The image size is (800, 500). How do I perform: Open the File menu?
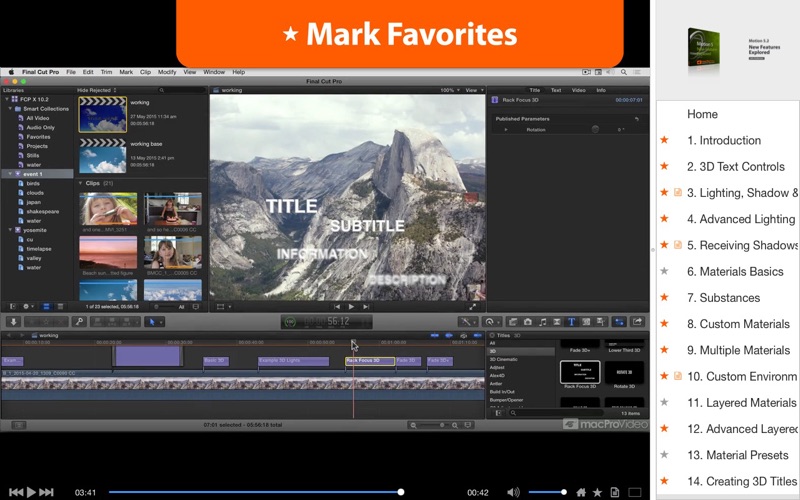point(71,72)
